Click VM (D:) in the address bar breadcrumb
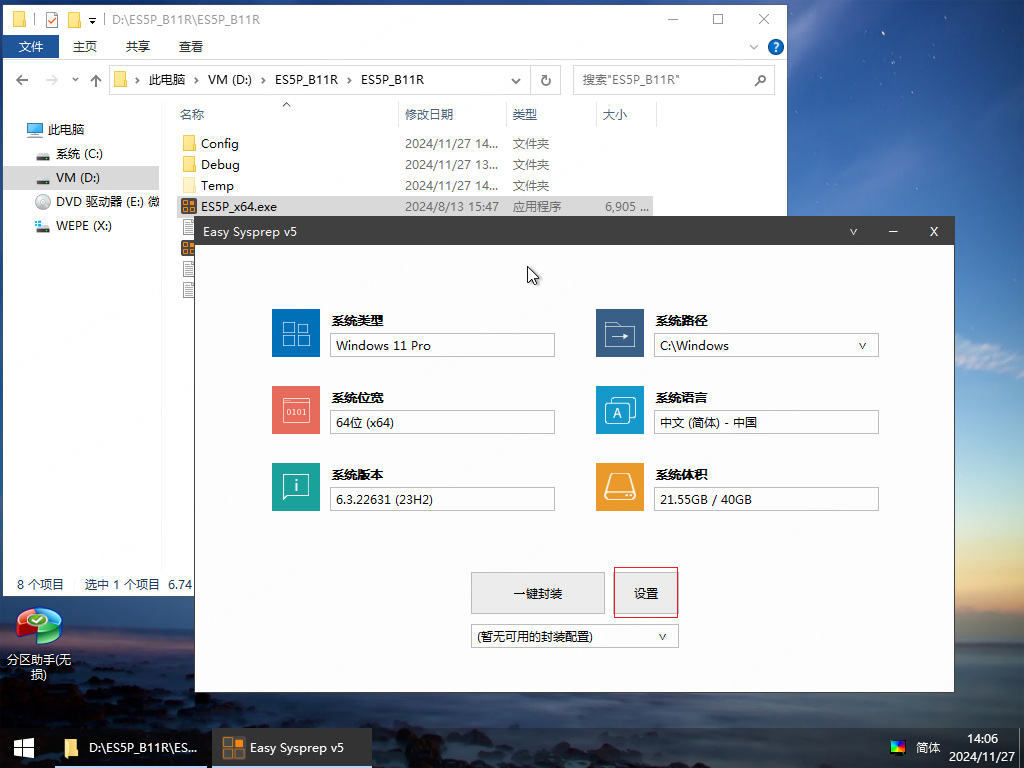Screen dimensions: 1024x768 (x=230, y=80)
